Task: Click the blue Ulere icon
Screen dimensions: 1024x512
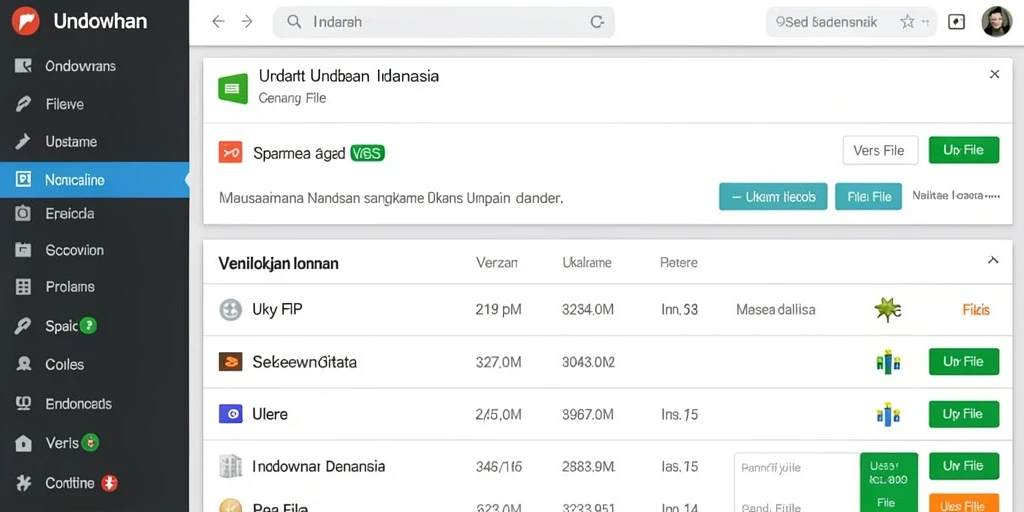Action: (x=231, y=413)
